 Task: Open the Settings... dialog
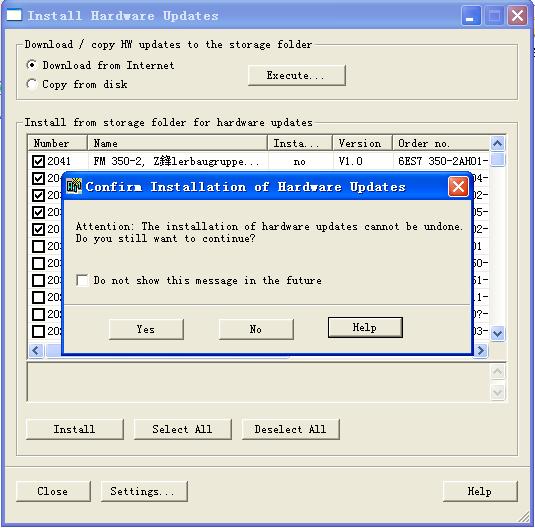coord(144,491)
